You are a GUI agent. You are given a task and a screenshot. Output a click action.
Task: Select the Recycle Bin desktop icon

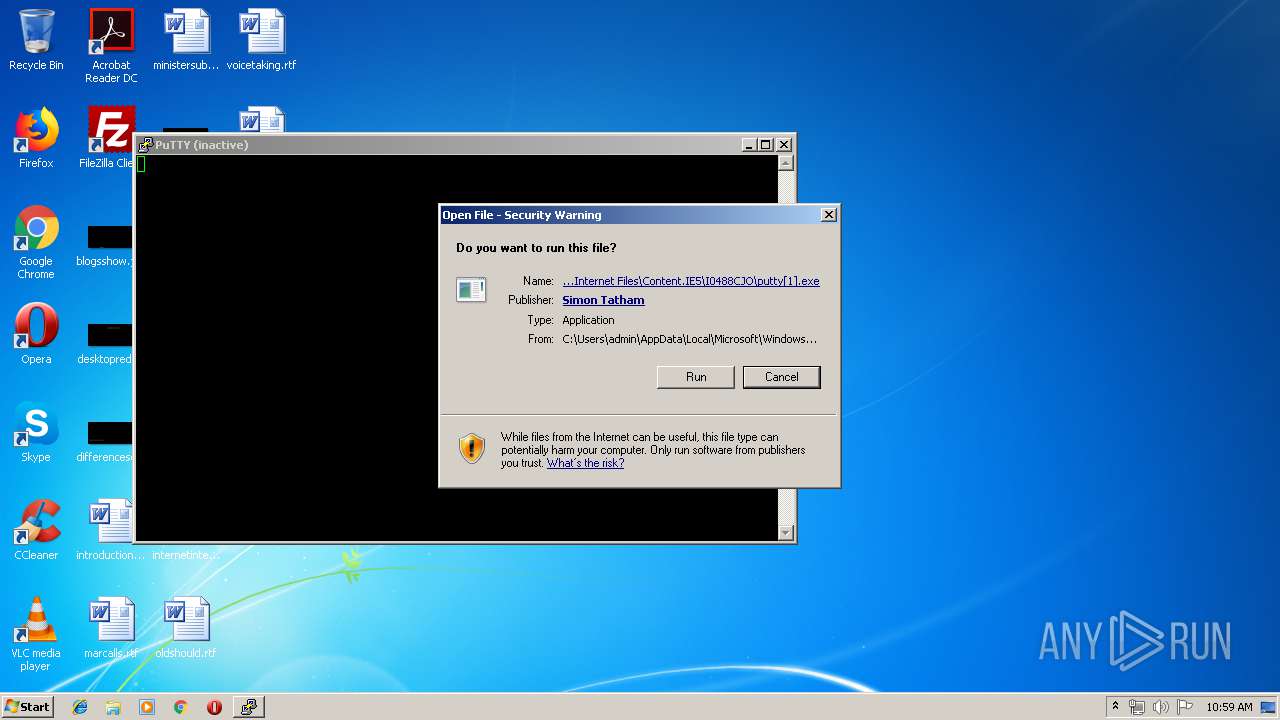(36, 41)
